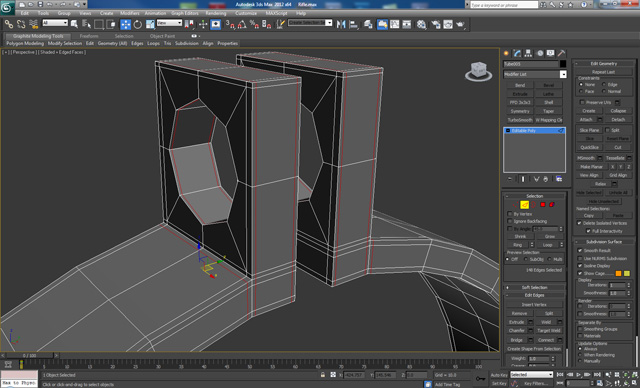
Task: Open the Selected key filter dropdown
Action: (531, 375)
